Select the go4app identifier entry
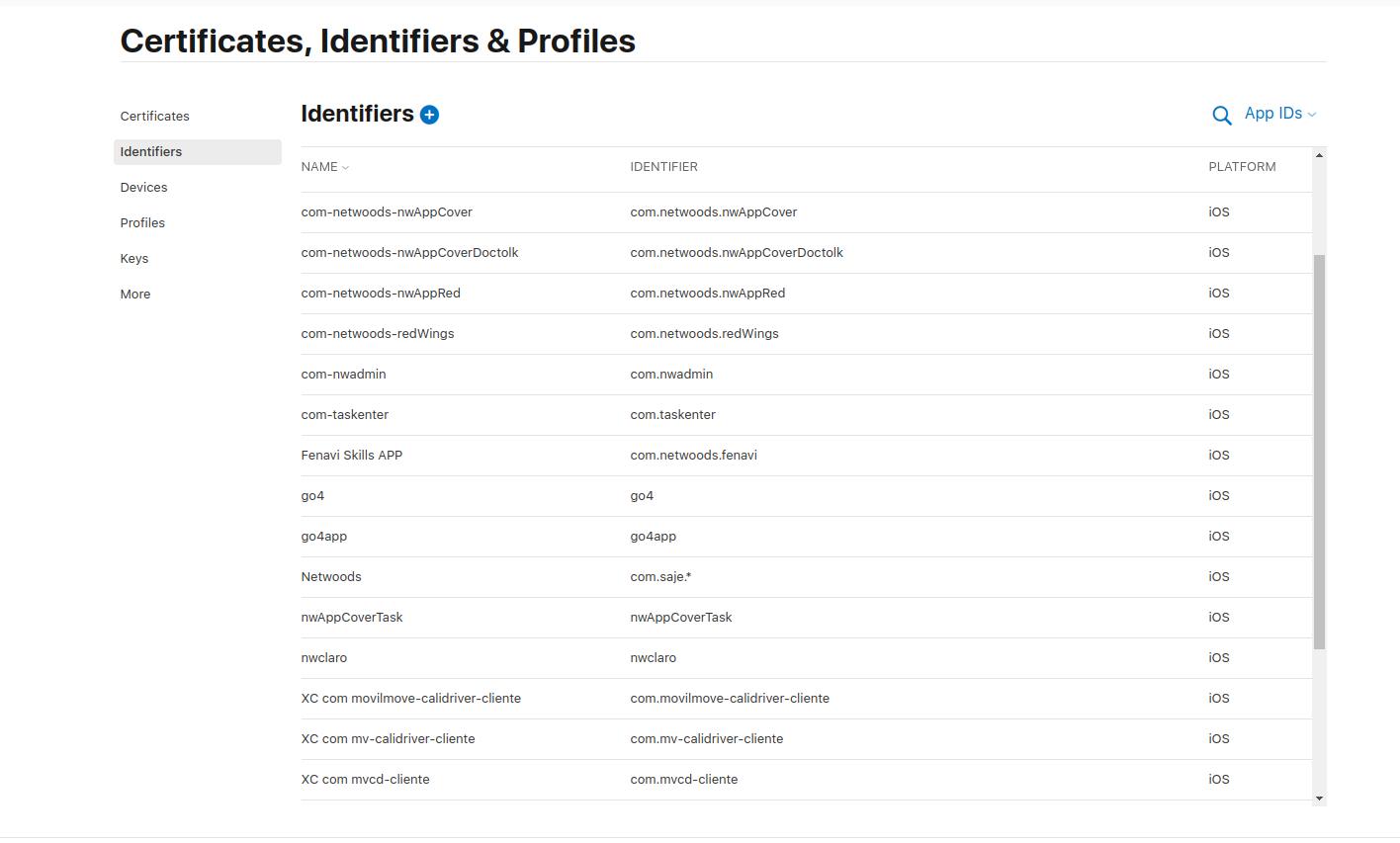 coord(806,537)
